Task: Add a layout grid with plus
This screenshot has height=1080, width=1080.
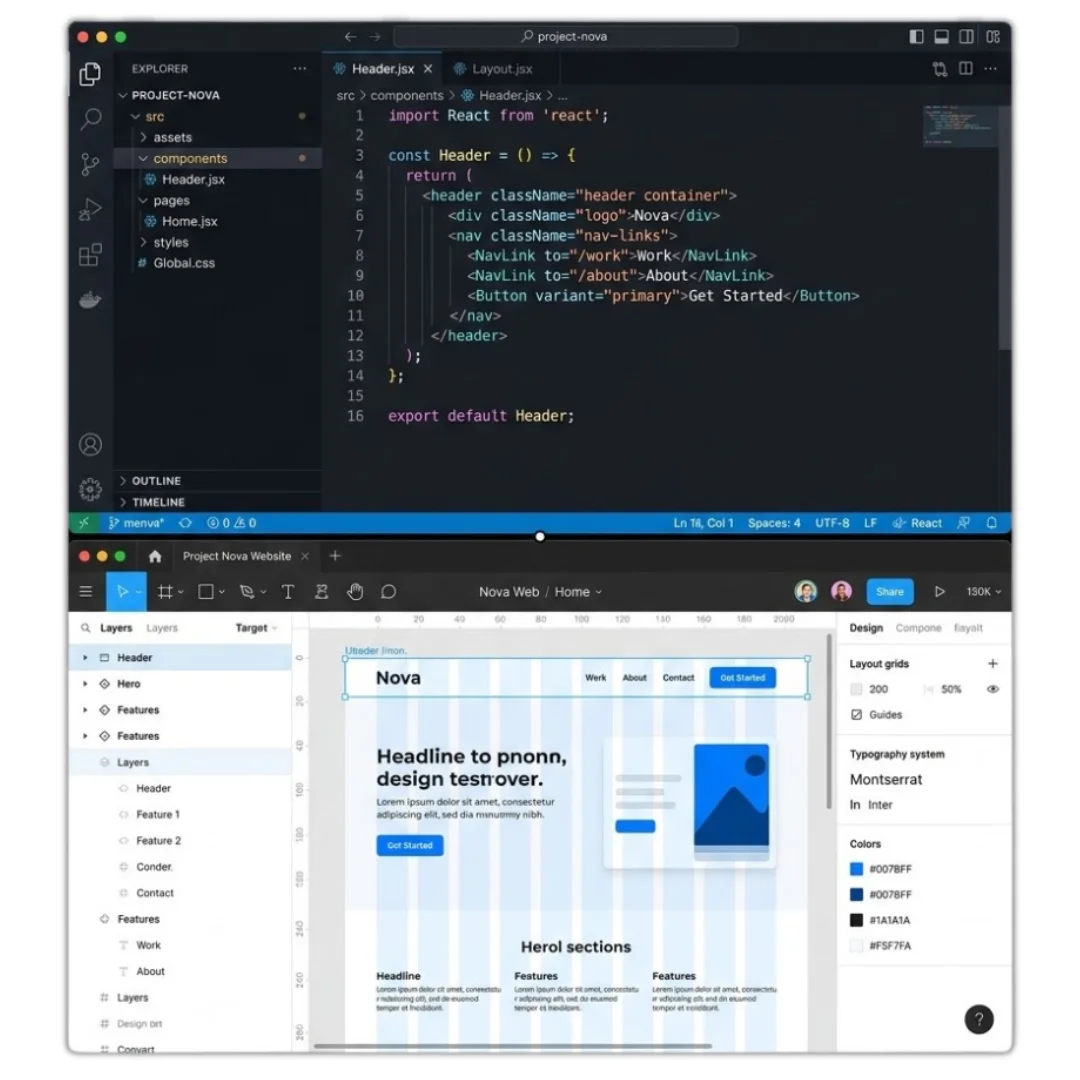Action: click(x=993, y=663)
